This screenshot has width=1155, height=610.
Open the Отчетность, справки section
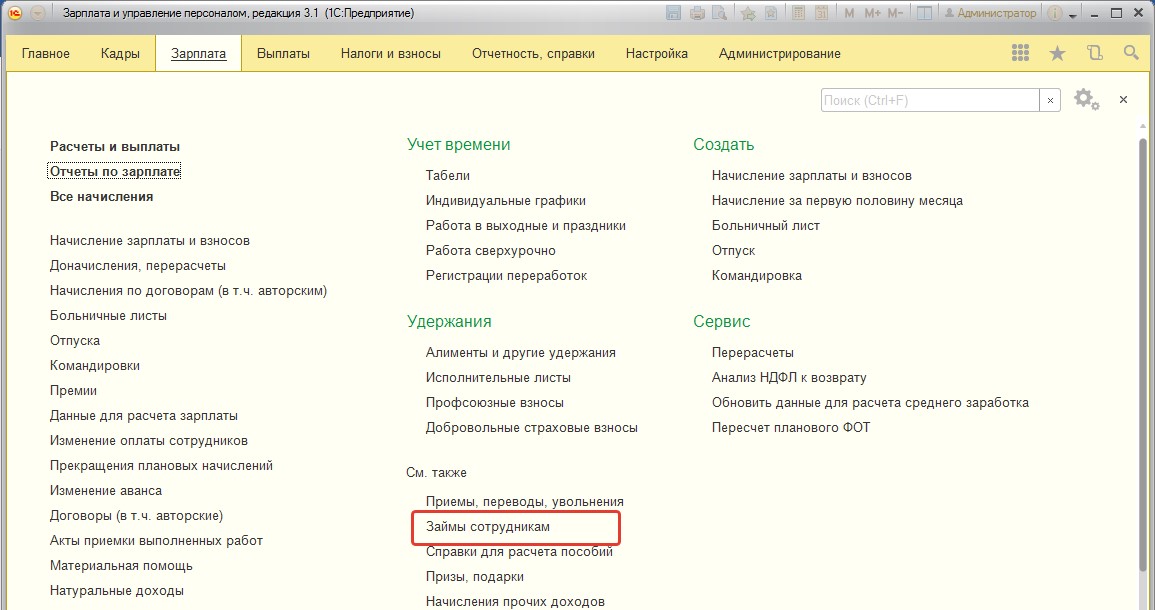[533, 53]
